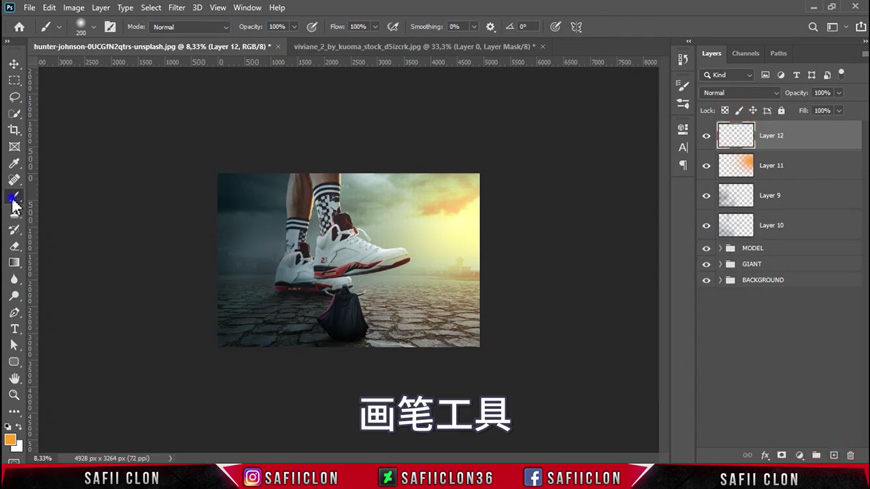The image size is (870, 489).
Task: Toggle lock transparent pixels
Action: click(725, 110)
